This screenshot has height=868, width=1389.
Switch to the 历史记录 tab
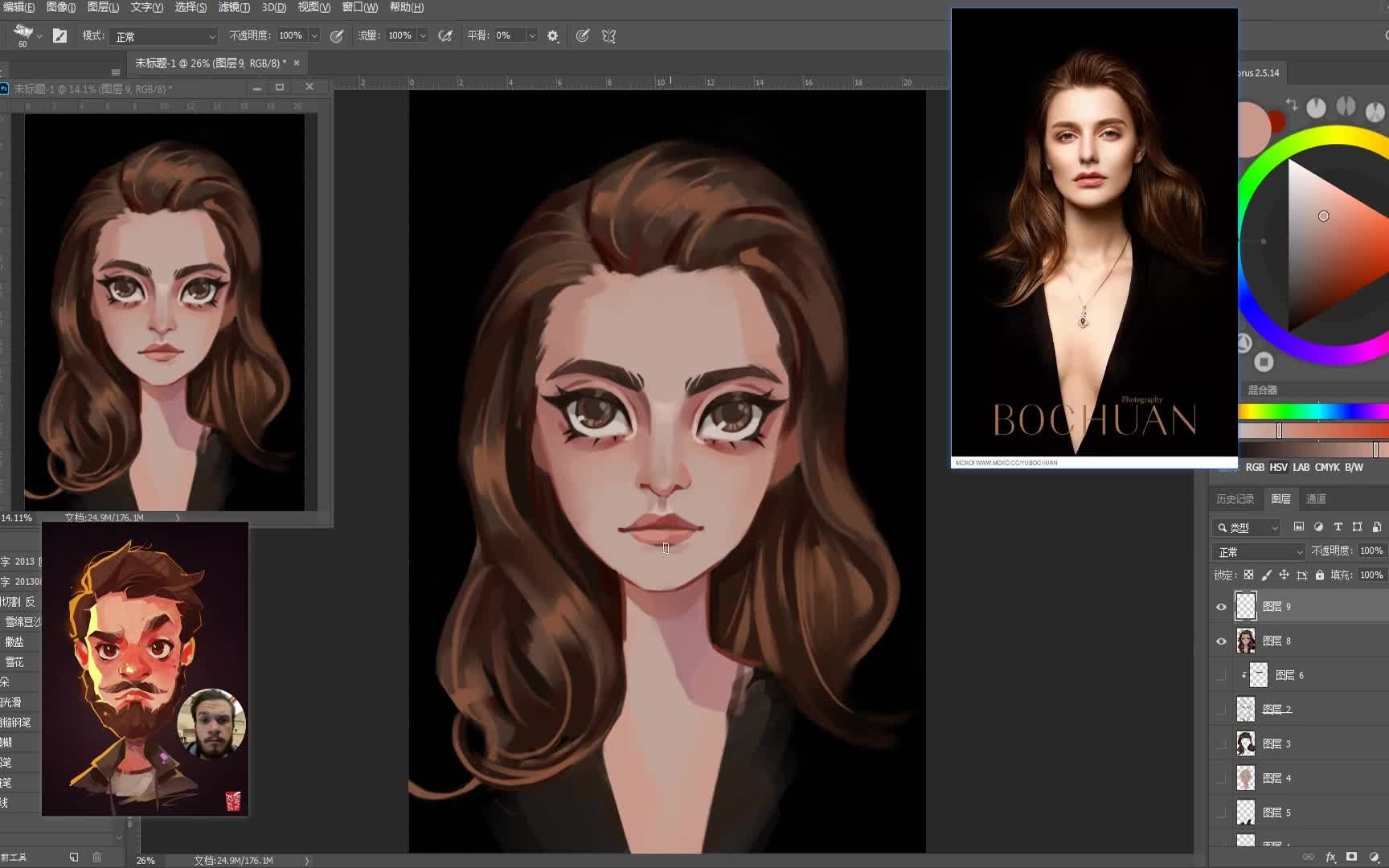point(1235,499)
